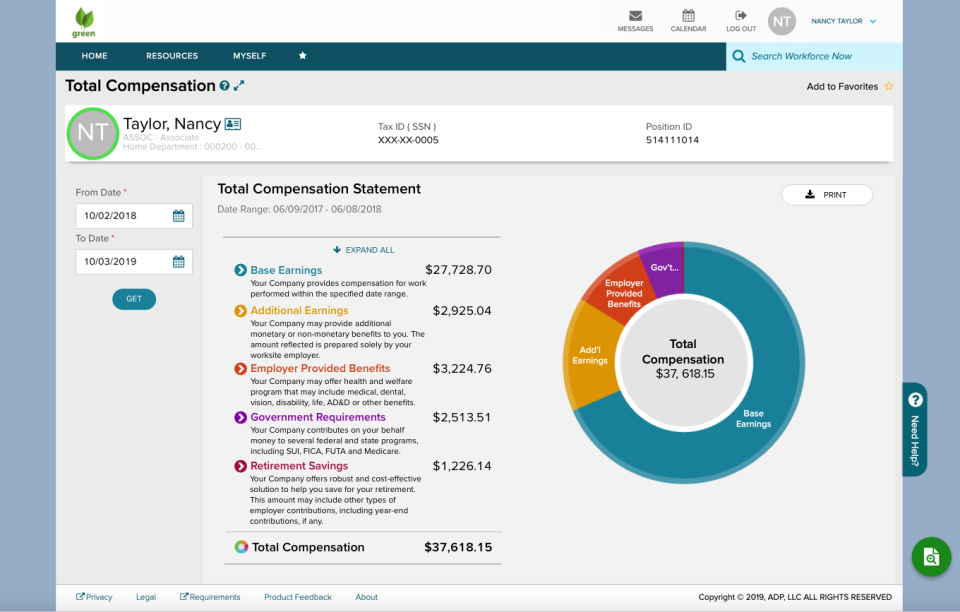Click the $2,513.51 government amount
Viewport: 960px width, 612px height.
tap(462, 417)
